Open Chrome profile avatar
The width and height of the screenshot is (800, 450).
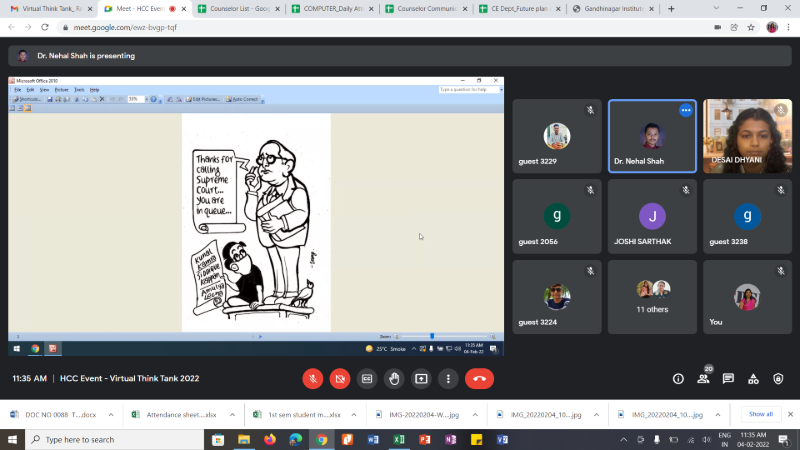pos(771,28)
